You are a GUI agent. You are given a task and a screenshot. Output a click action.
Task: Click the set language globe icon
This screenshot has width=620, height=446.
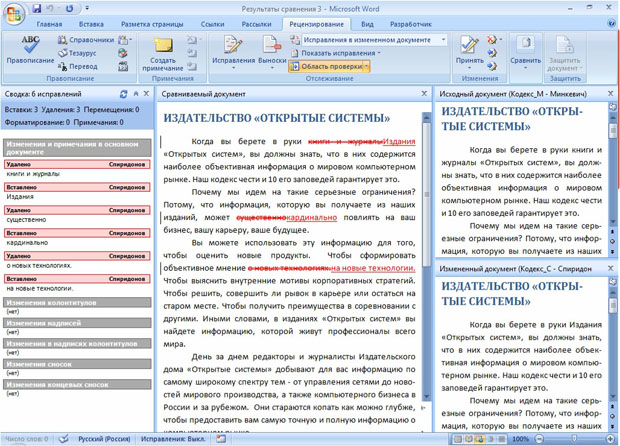123,53
